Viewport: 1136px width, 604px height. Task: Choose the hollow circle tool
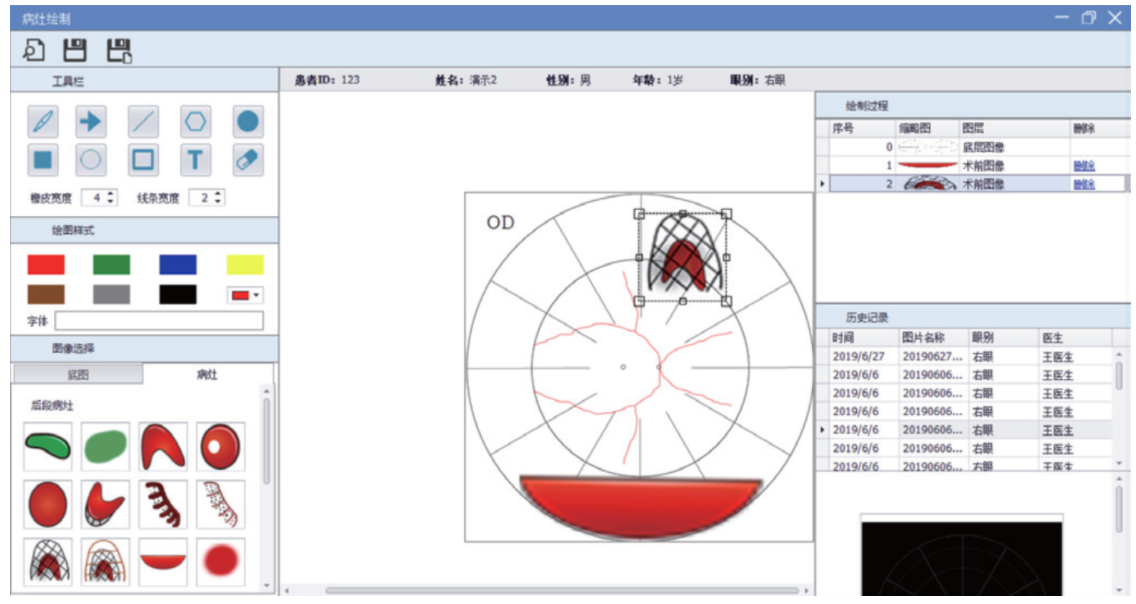pyautogui.click(x=91, y=160)
